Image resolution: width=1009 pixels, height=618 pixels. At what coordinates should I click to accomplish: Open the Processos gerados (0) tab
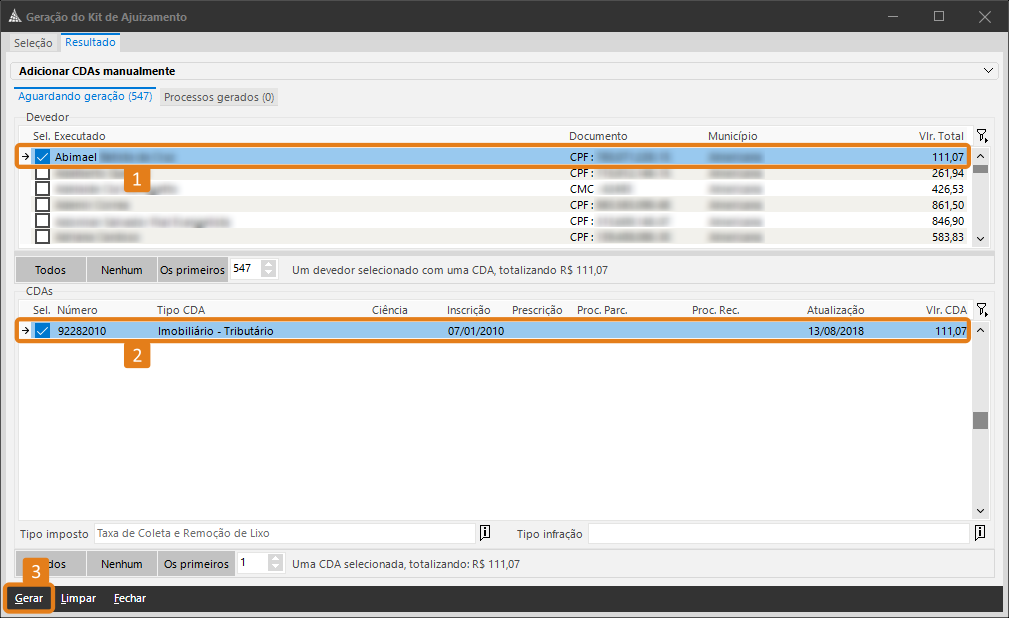click(219, 97)
